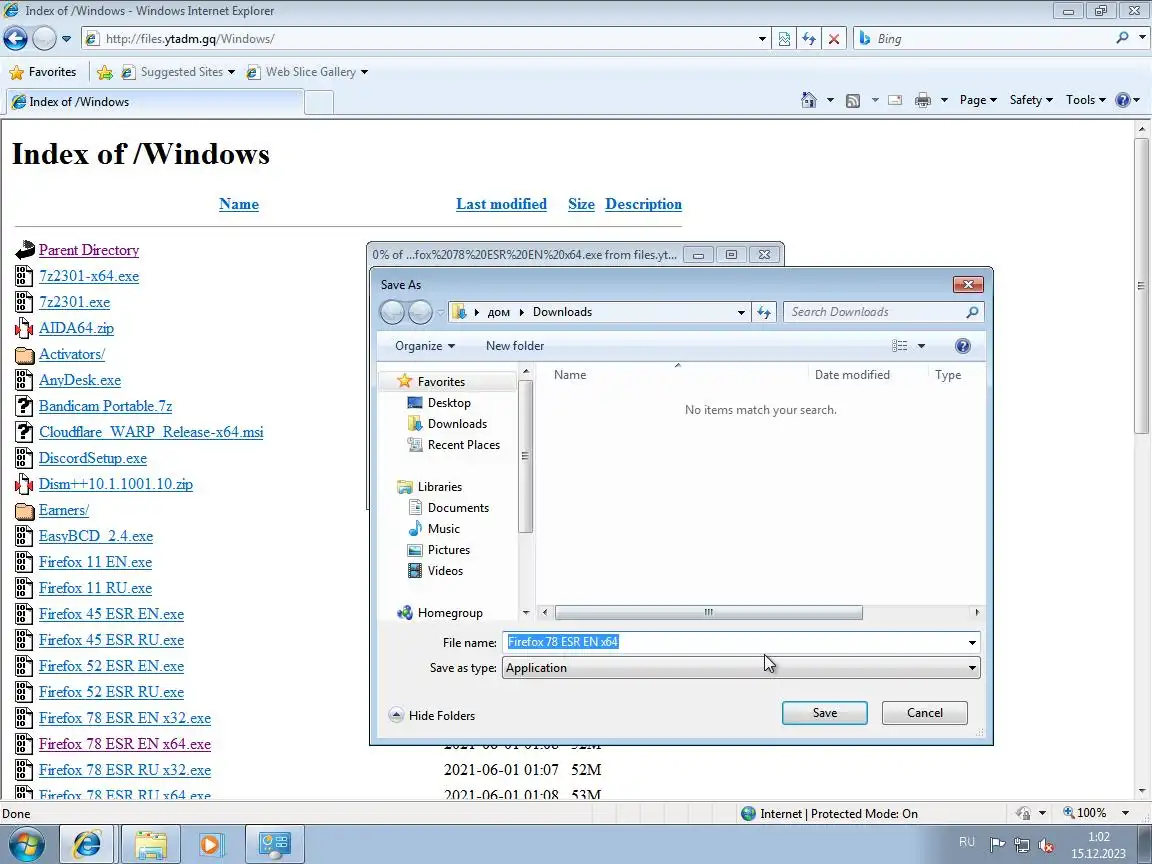Image resolution: width=1152 pixels, height=864 pixels.
Task: Open Save as type combo box
Action: (741, 668)
